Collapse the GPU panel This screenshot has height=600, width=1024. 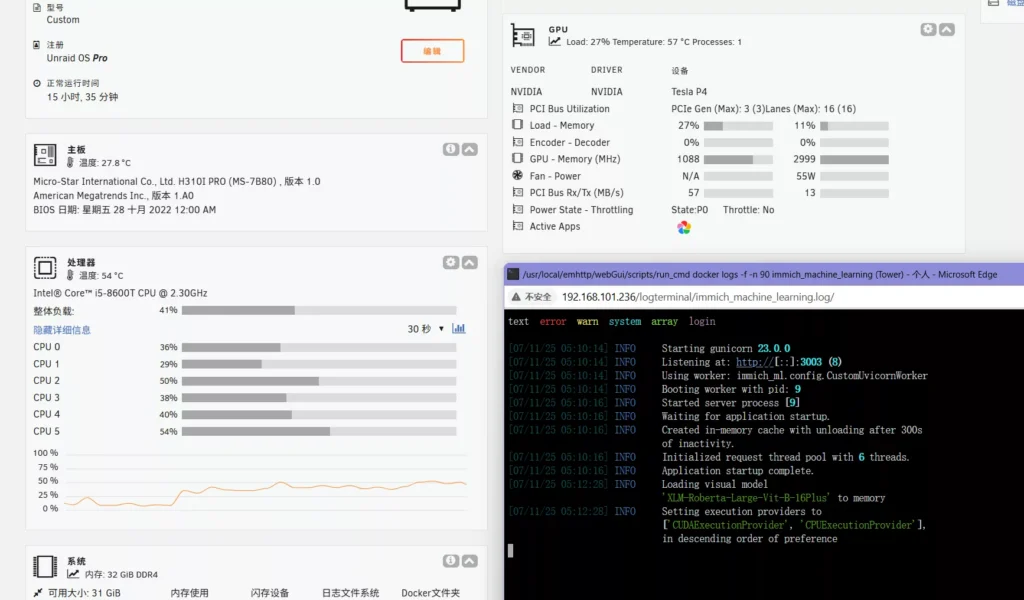pyautogui.click(x=946, y=30)
